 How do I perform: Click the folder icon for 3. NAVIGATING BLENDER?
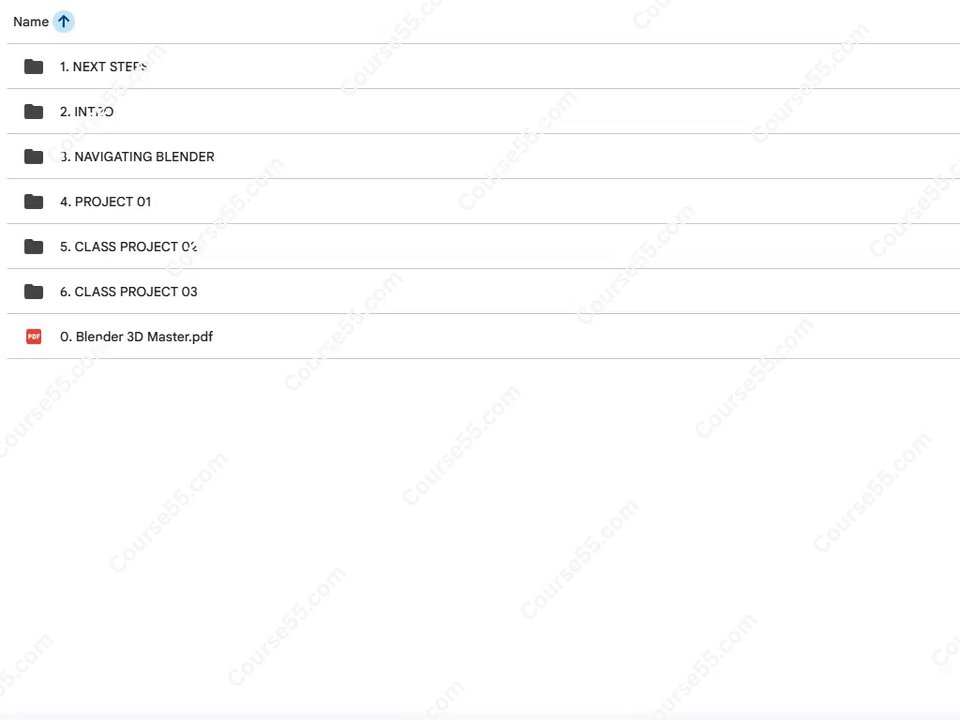point(34,156)
